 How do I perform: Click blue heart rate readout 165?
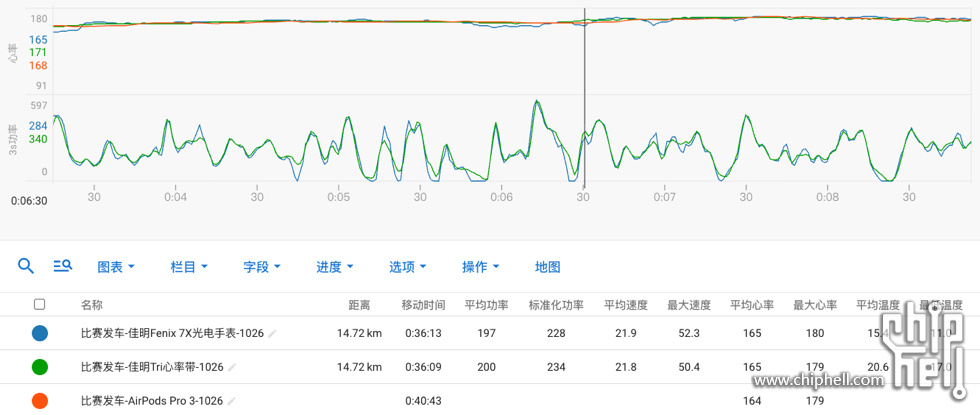(x=38, y=40)
